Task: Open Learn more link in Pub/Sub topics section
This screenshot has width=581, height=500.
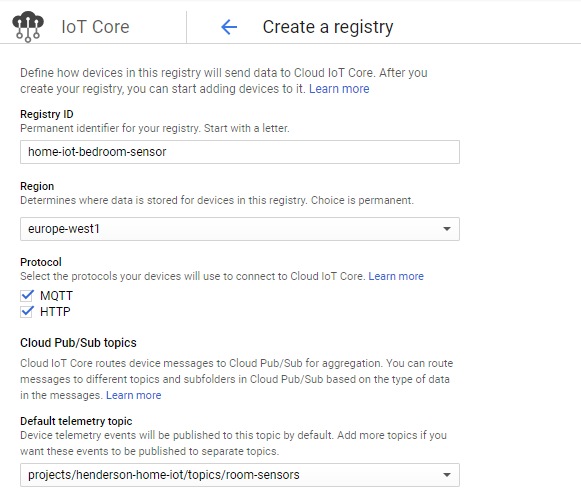Action: [133, 395]
